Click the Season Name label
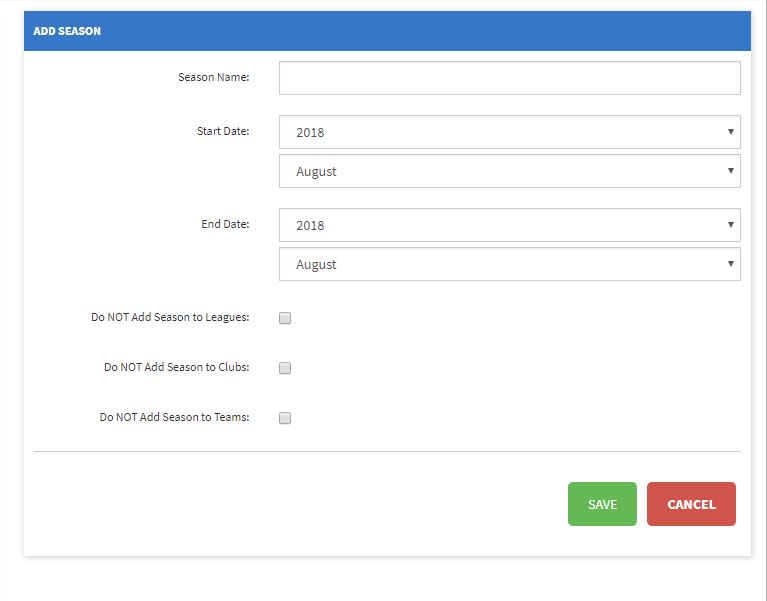767x601 pixels. click(x=214, y=77)
